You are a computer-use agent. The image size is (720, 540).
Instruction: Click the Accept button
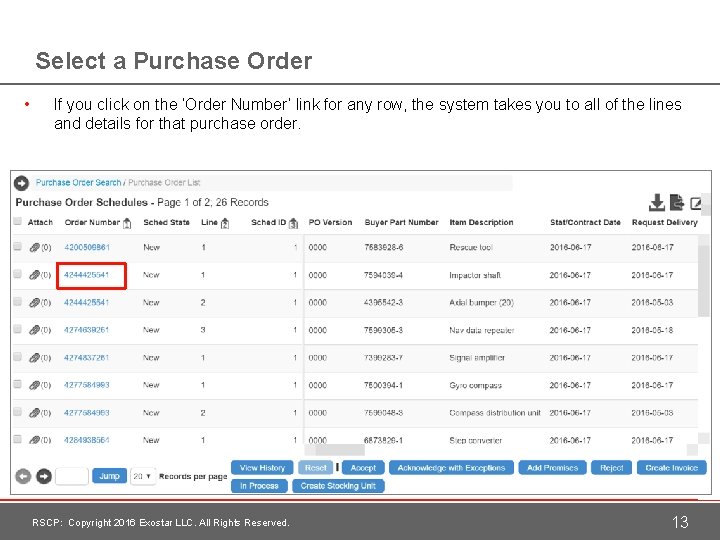pos(363,468)
